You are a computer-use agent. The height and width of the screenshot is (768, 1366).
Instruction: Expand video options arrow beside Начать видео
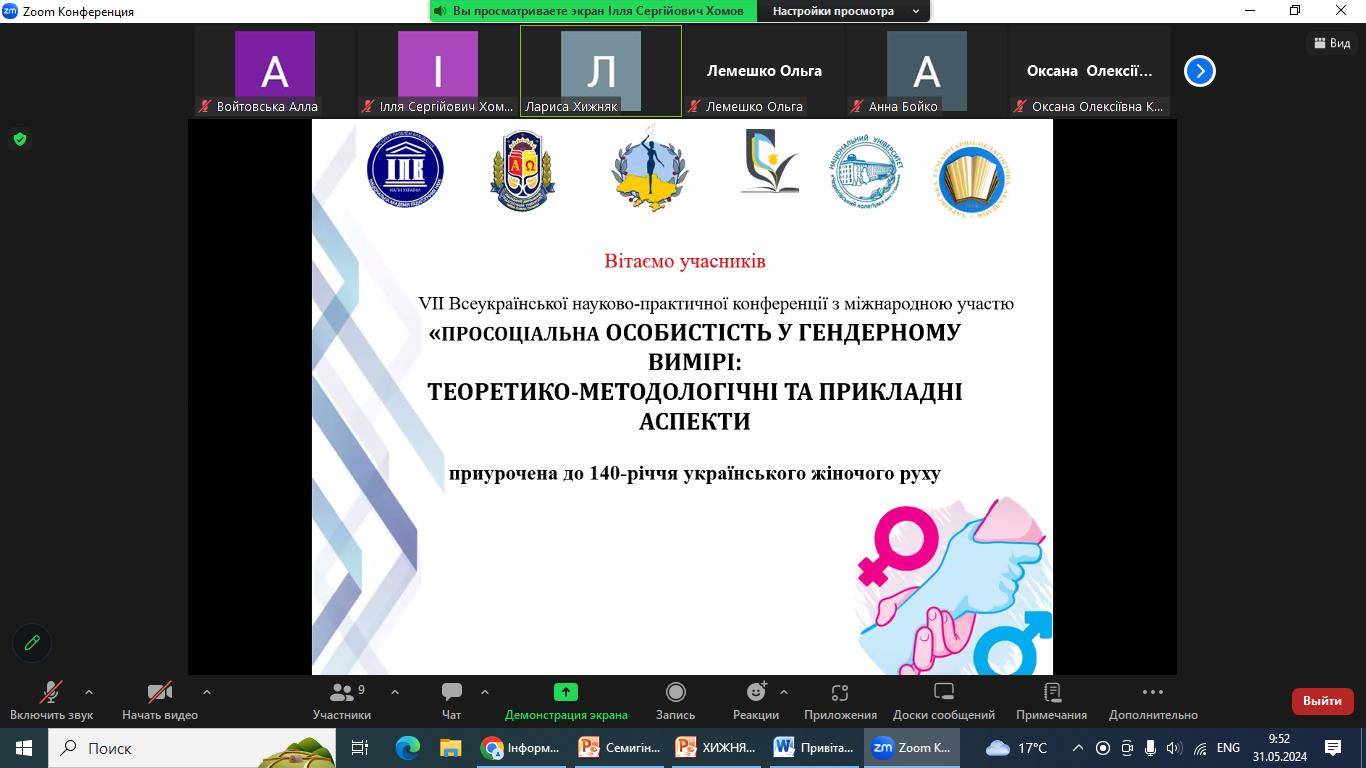(207, 692)
